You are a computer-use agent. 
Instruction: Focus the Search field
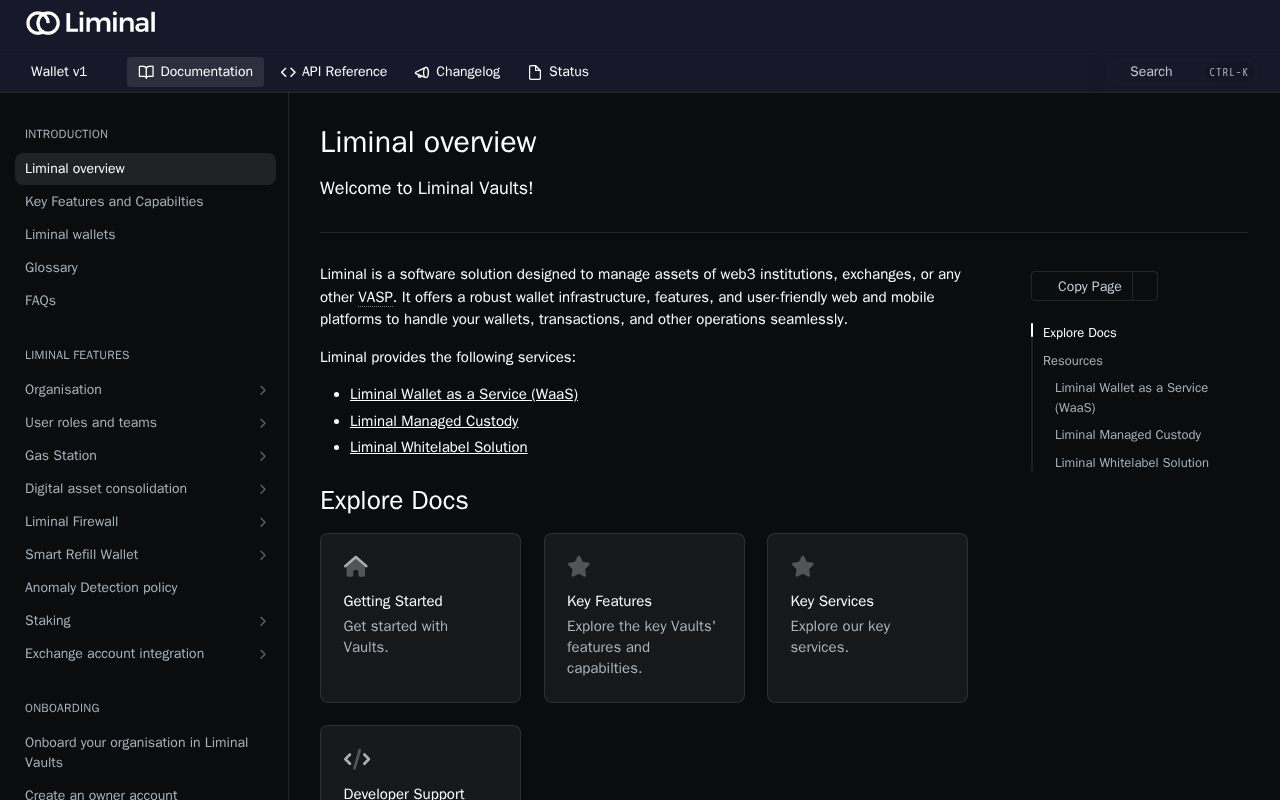pyautogui.click(x=1180, y=72)
